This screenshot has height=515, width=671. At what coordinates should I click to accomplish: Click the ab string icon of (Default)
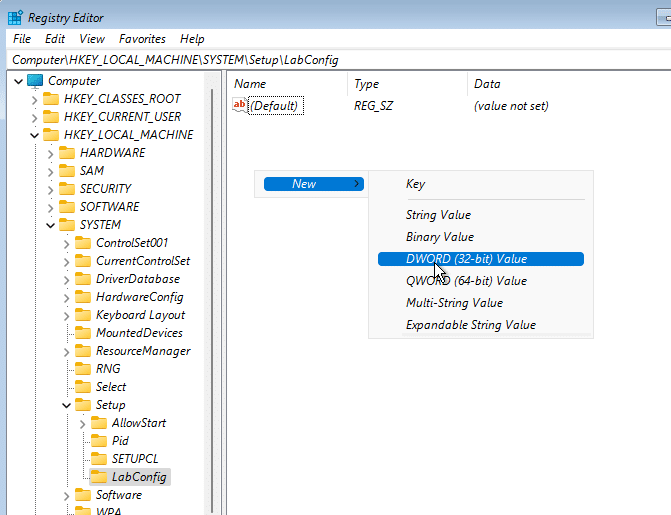(x=240, y=105)
